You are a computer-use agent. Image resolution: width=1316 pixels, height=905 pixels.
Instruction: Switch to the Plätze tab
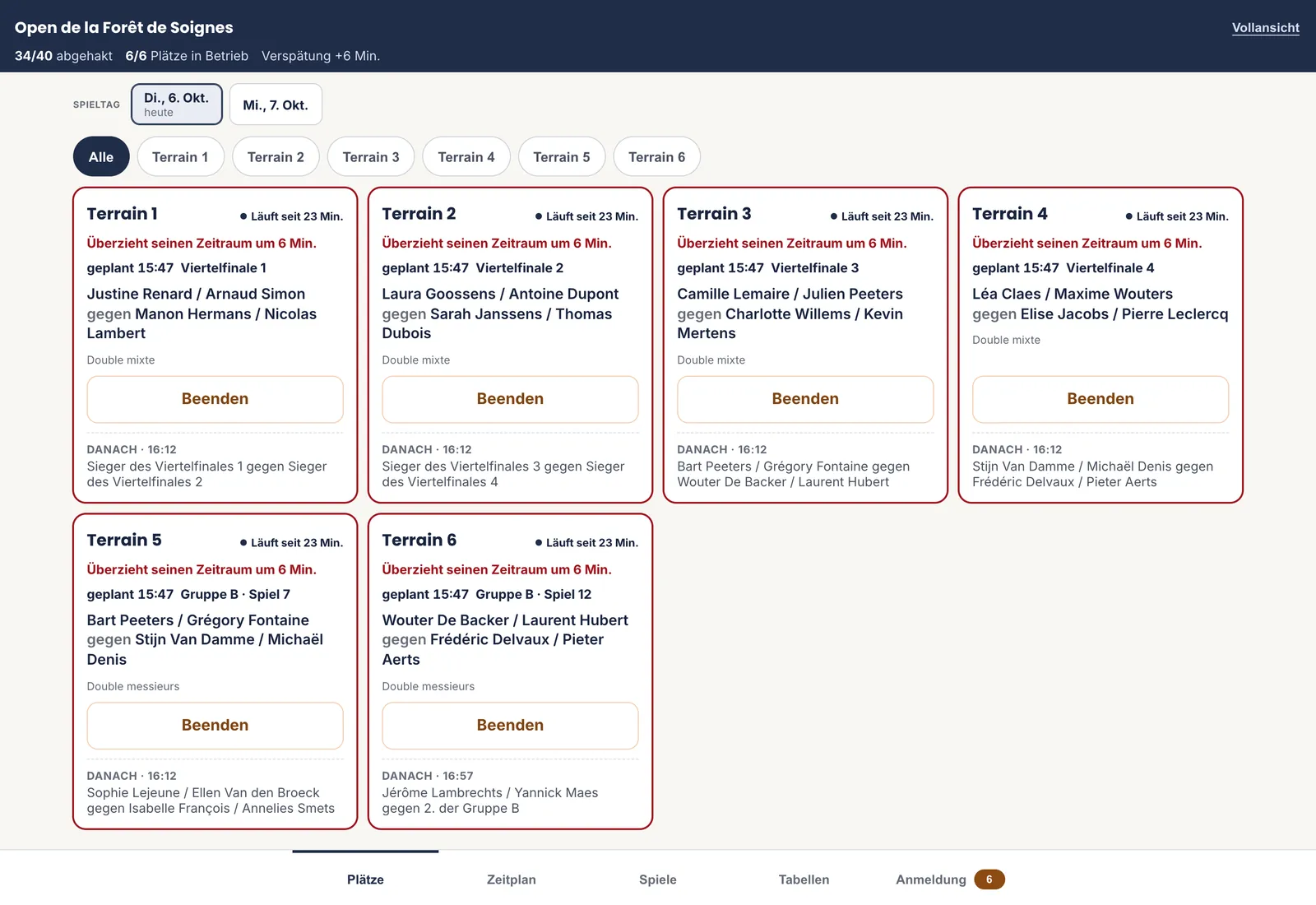tap(365, 879)
